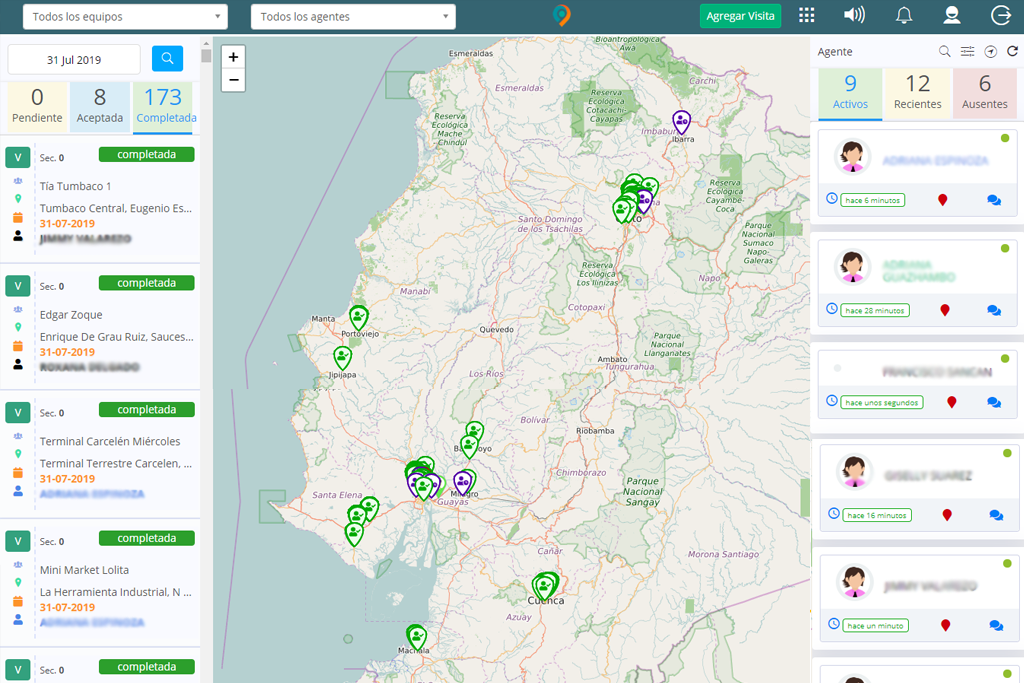Click address 'Tumbaco Central, Eugenio Es...'
1024x683 pixels.
coord(116,208)
